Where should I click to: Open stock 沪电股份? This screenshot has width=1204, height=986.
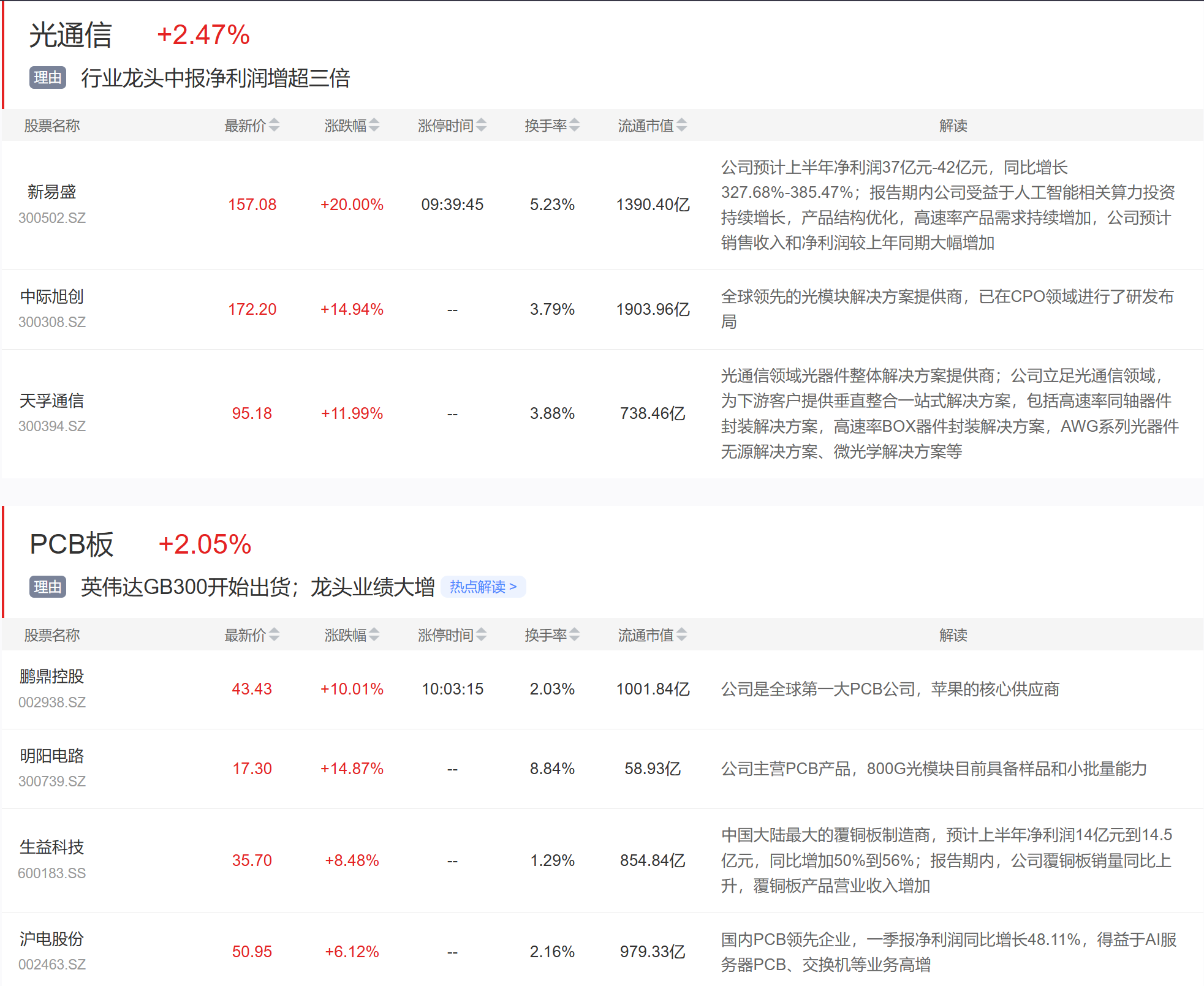pos(52,939)
